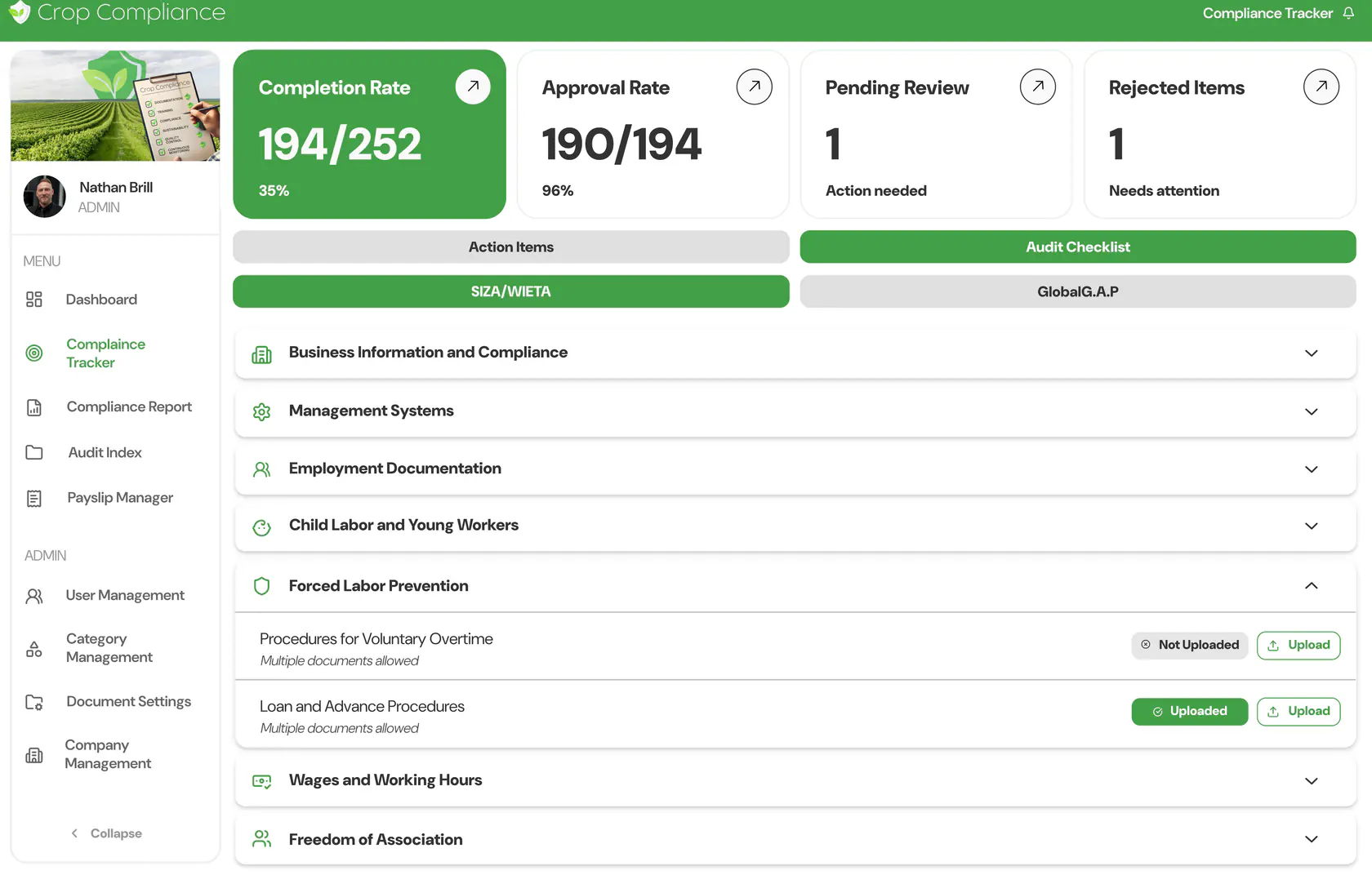Click Compliance Tracker header text

click(1267, 13)
